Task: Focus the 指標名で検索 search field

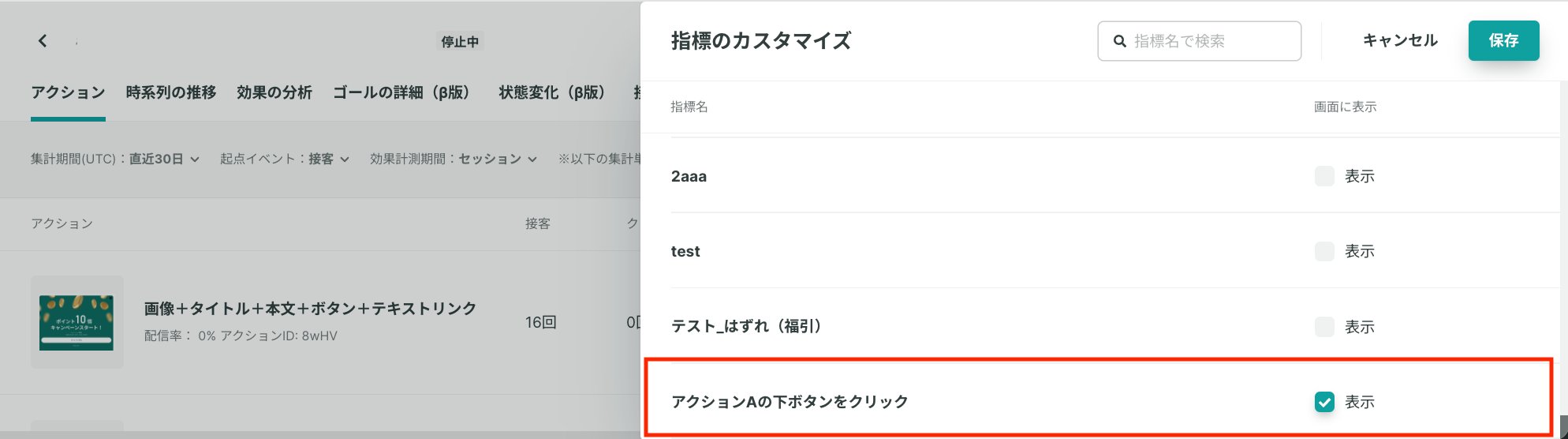Action: tap(1199, 41)
